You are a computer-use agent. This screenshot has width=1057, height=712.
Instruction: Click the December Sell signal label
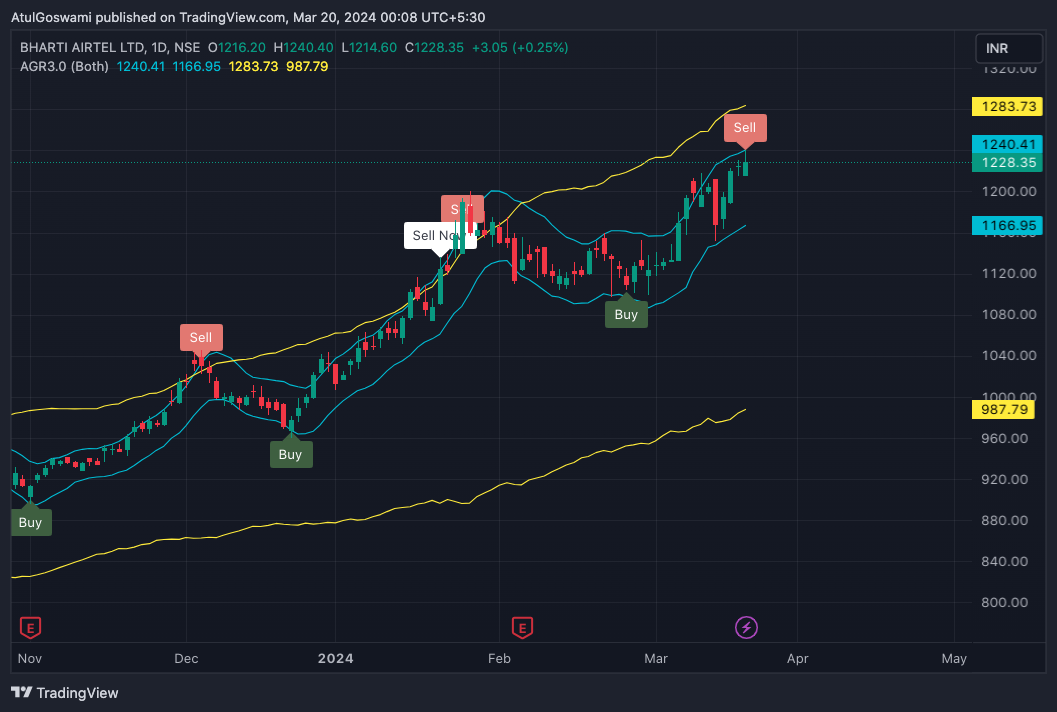(x=201, y=338)
